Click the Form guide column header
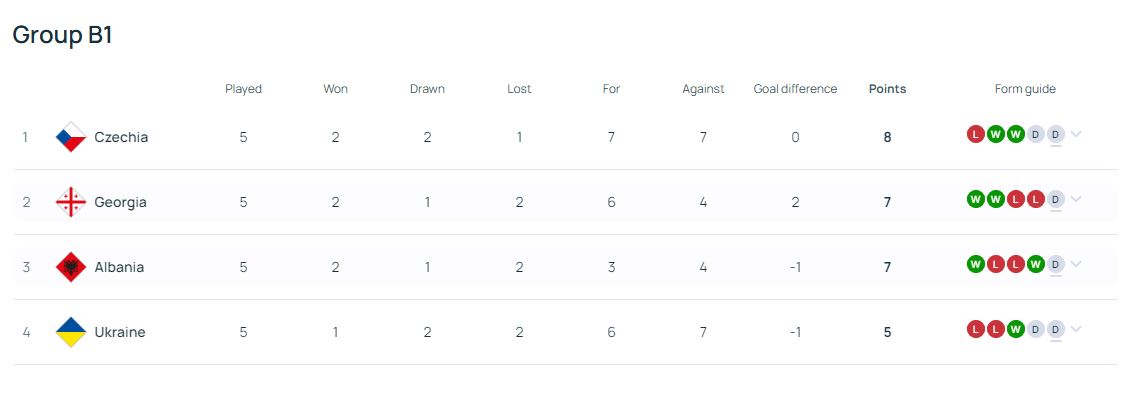 1025,89
